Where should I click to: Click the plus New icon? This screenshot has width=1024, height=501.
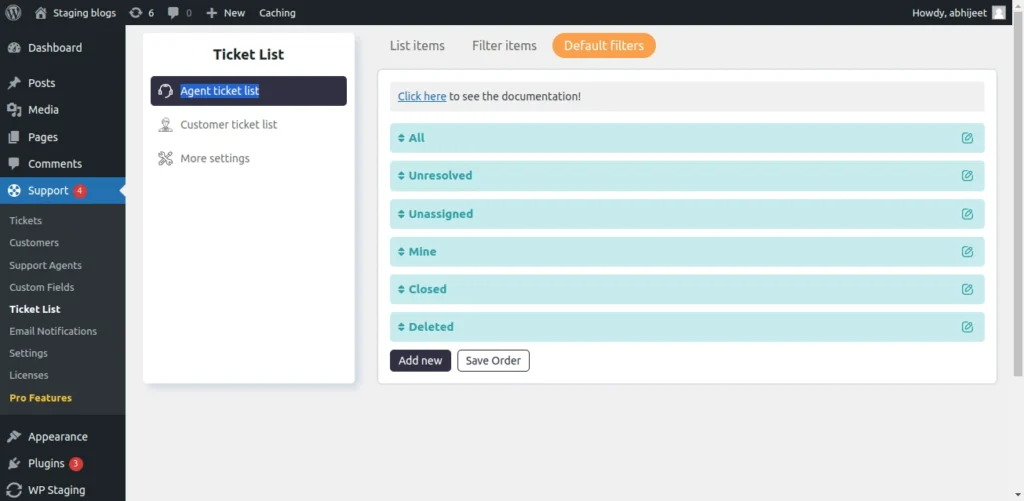coord(211,12)
